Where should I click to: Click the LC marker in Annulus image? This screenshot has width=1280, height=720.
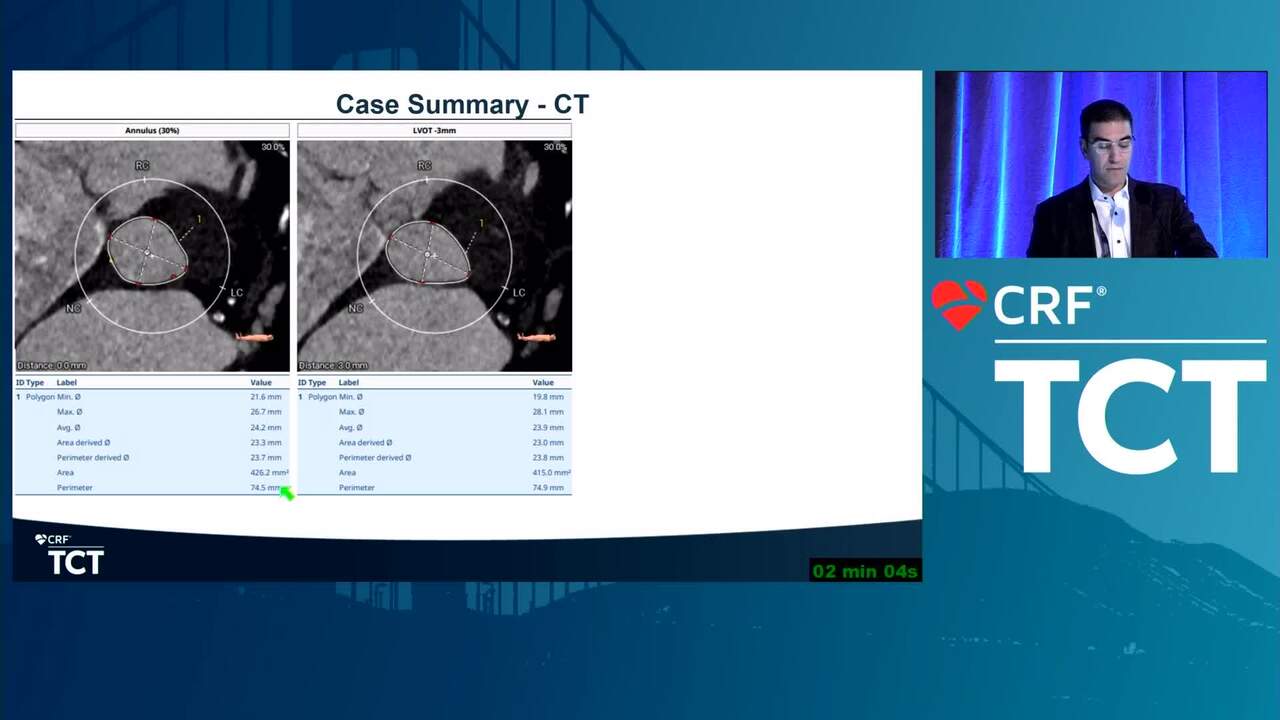click(237, 292)
